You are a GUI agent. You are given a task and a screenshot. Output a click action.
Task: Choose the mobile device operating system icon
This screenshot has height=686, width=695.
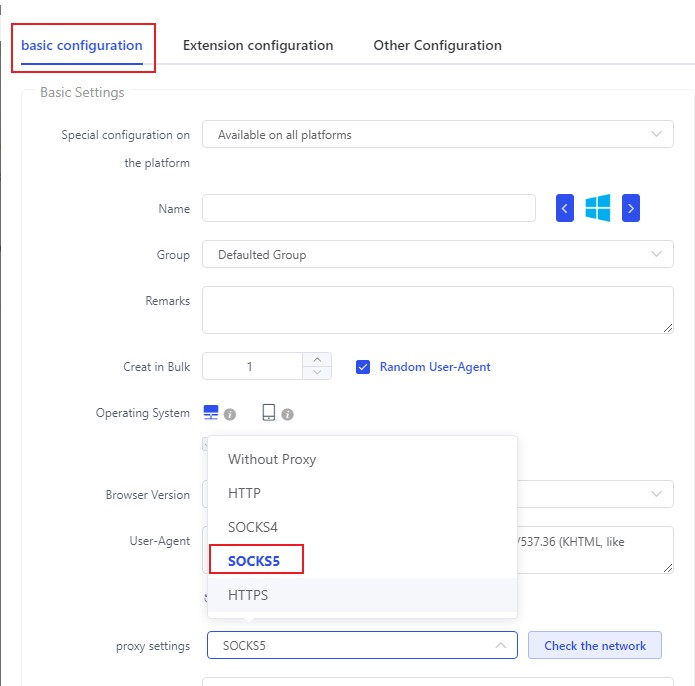click(269, 413)
